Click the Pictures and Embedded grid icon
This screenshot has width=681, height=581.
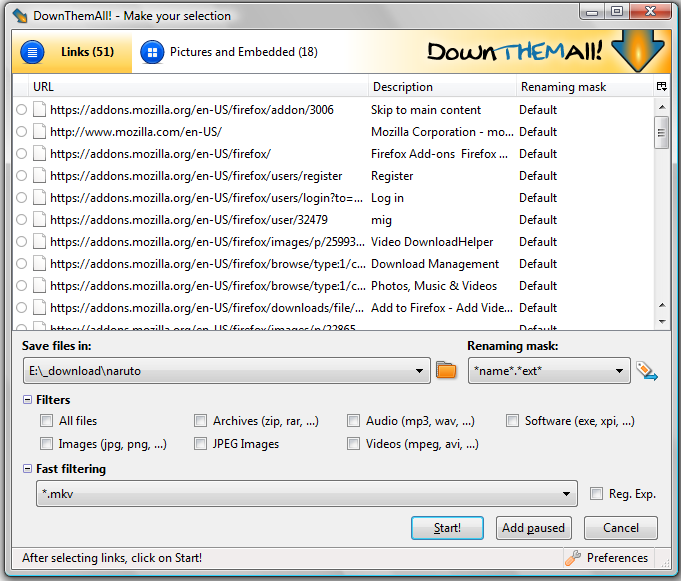pos(152,52)
